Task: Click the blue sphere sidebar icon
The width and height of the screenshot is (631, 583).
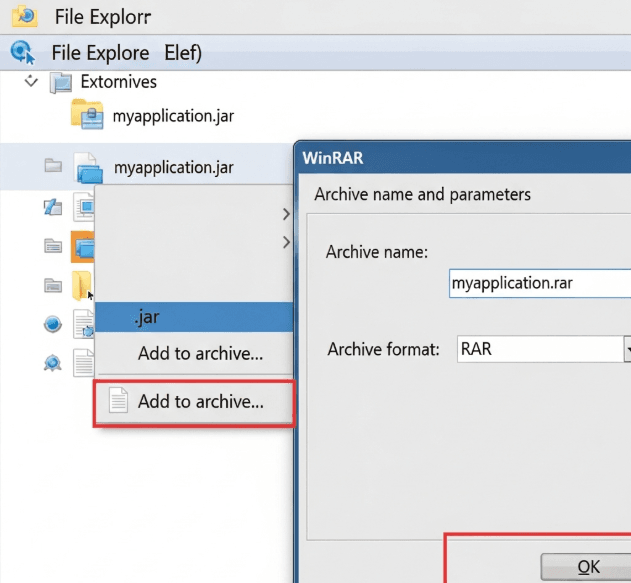Action: pos(53,324)
